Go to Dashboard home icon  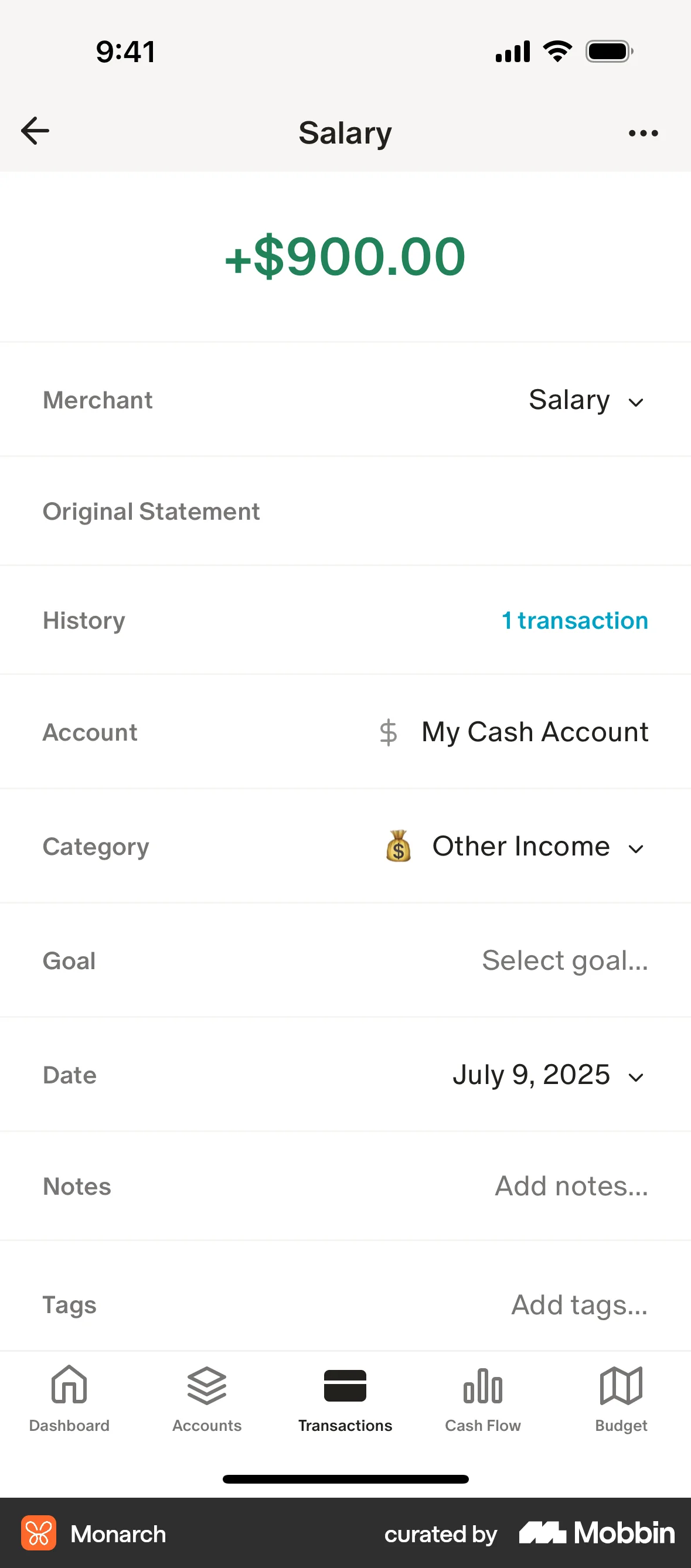point(69,1385)
